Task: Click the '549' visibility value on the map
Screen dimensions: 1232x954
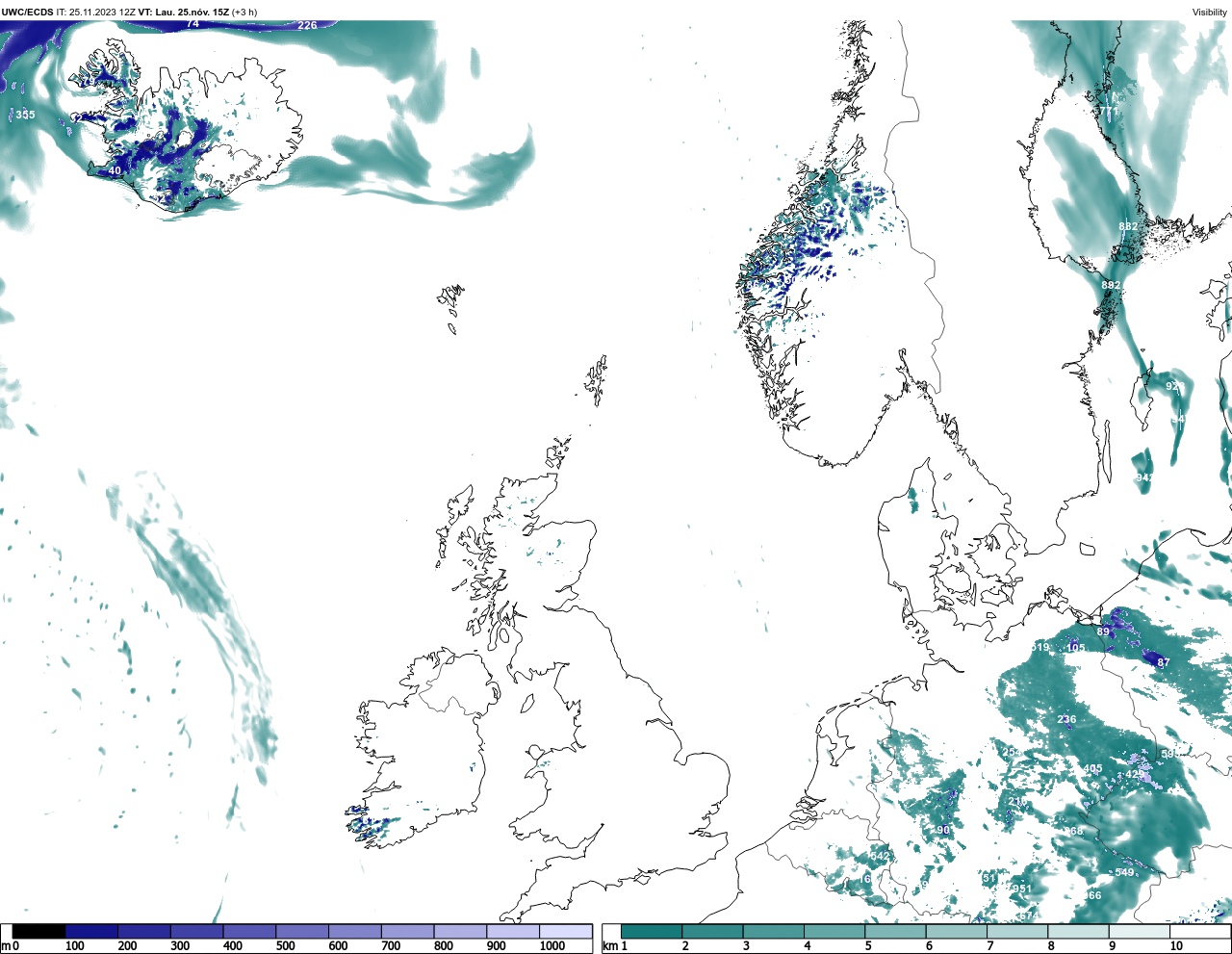Action: [1124, 872]
